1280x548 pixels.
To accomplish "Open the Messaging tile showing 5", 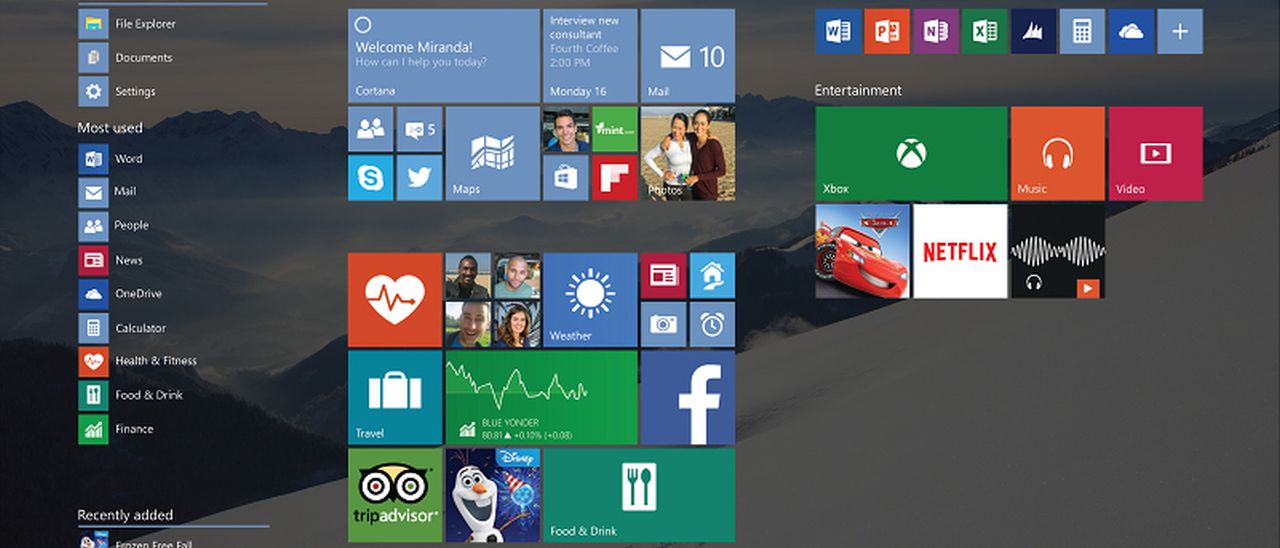I will pos(419,129).
